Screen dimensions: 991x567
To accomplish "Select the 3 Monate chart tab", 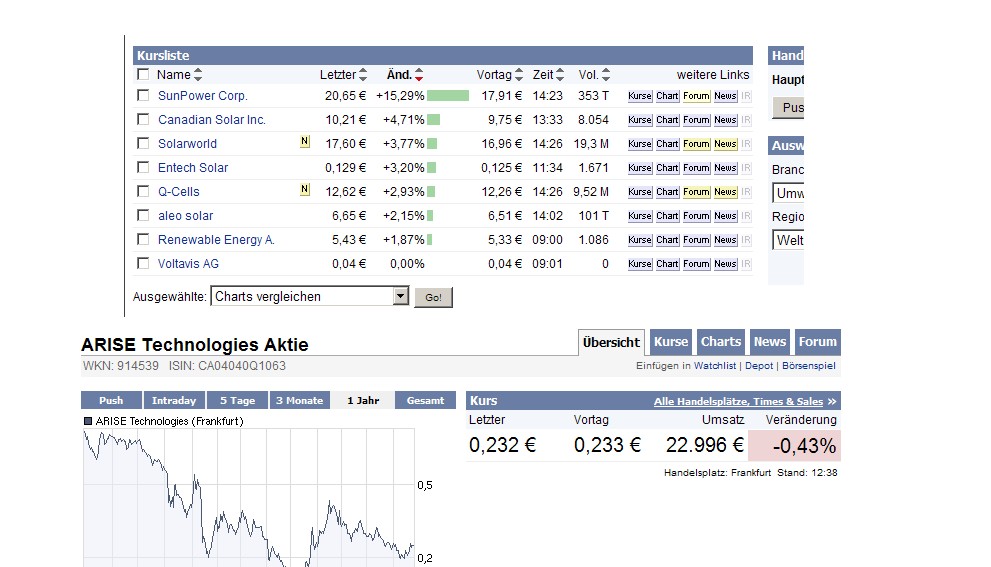I will tap(299, 400).
